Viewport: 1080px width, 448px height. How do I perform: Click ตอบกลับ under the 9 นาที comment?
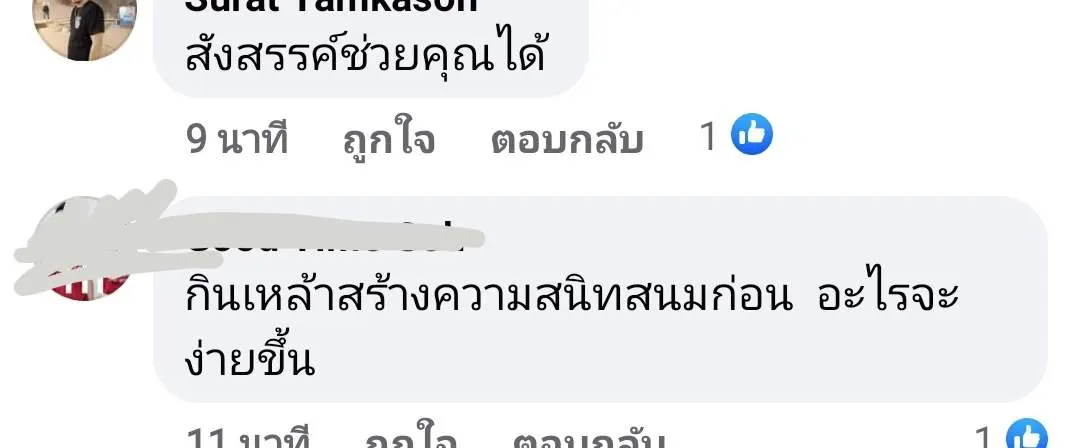(568, 139)
